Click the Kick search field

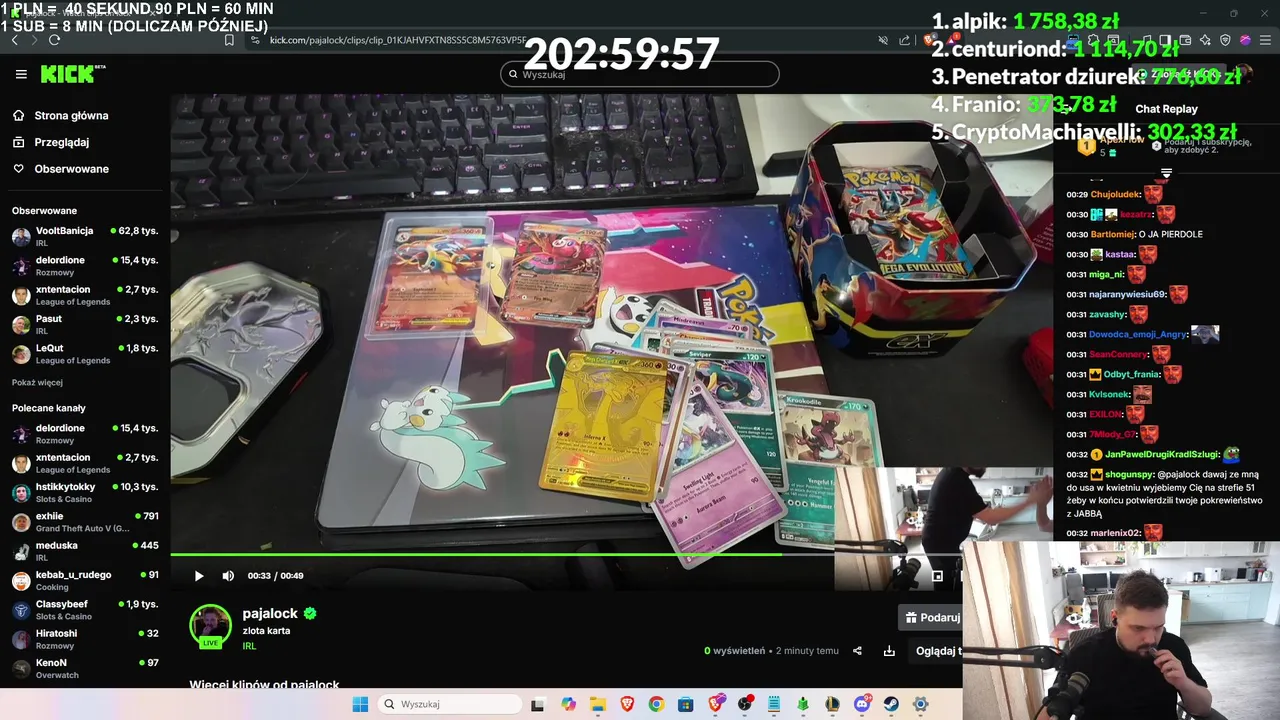point(640,74)
